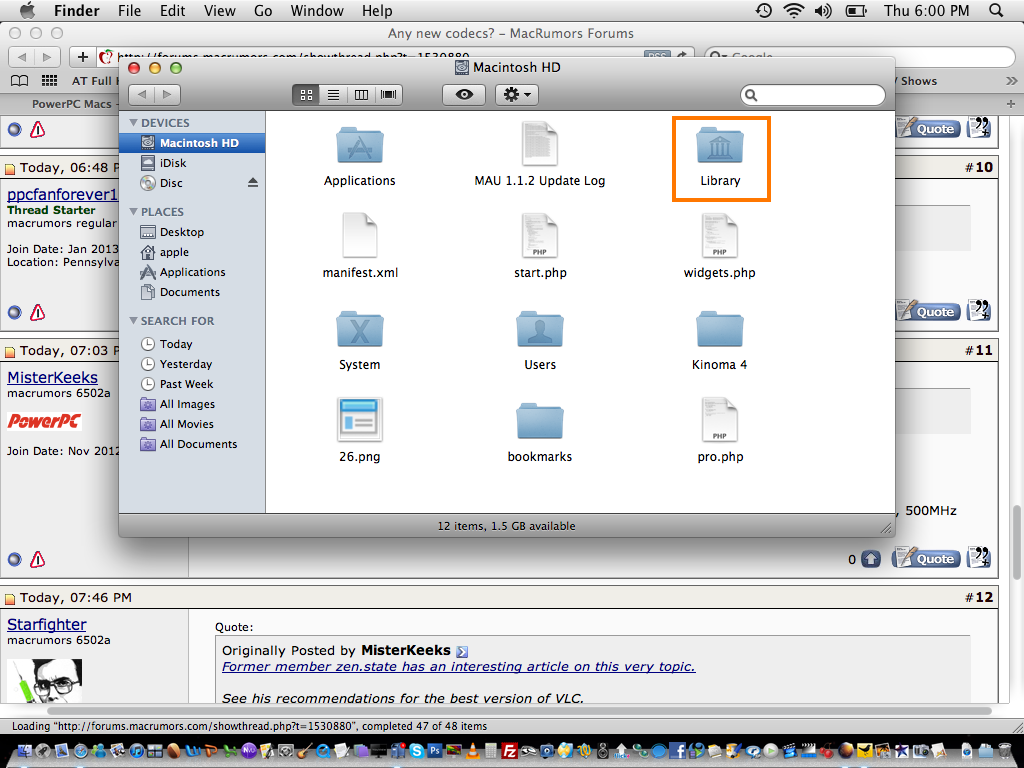Click the volume icon in menu bar
The width and height of the screenshot is (1024, 768).
tap(824, 10)
